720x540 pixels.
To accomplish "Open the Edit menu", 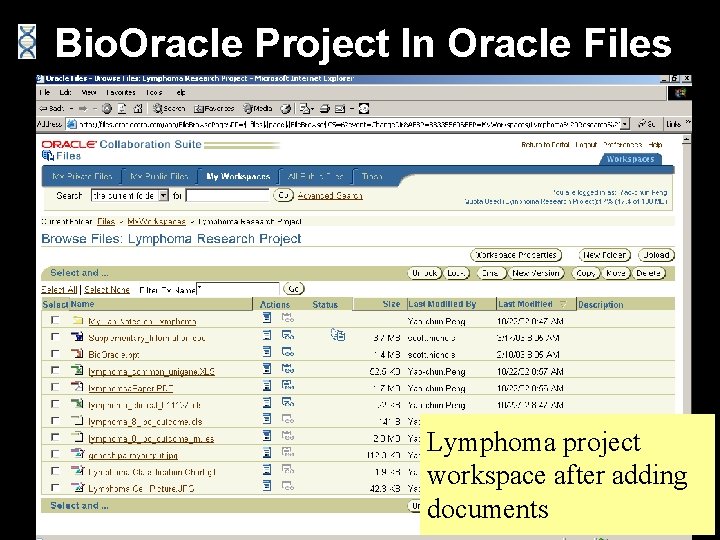I will [66, 92].
